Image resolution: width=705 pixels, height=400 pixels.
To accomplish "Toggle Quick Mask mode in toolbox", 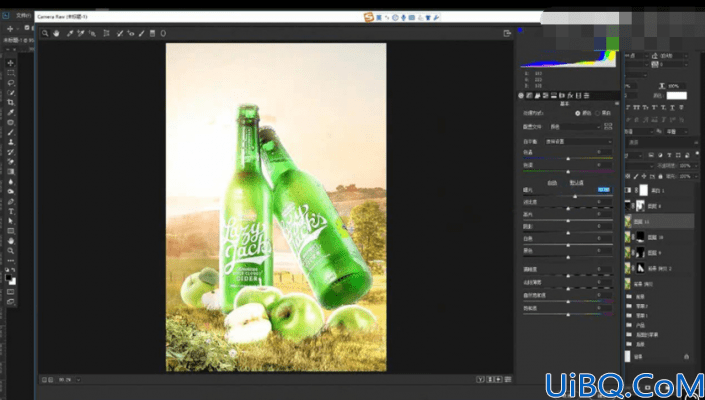I will [11, 292].
